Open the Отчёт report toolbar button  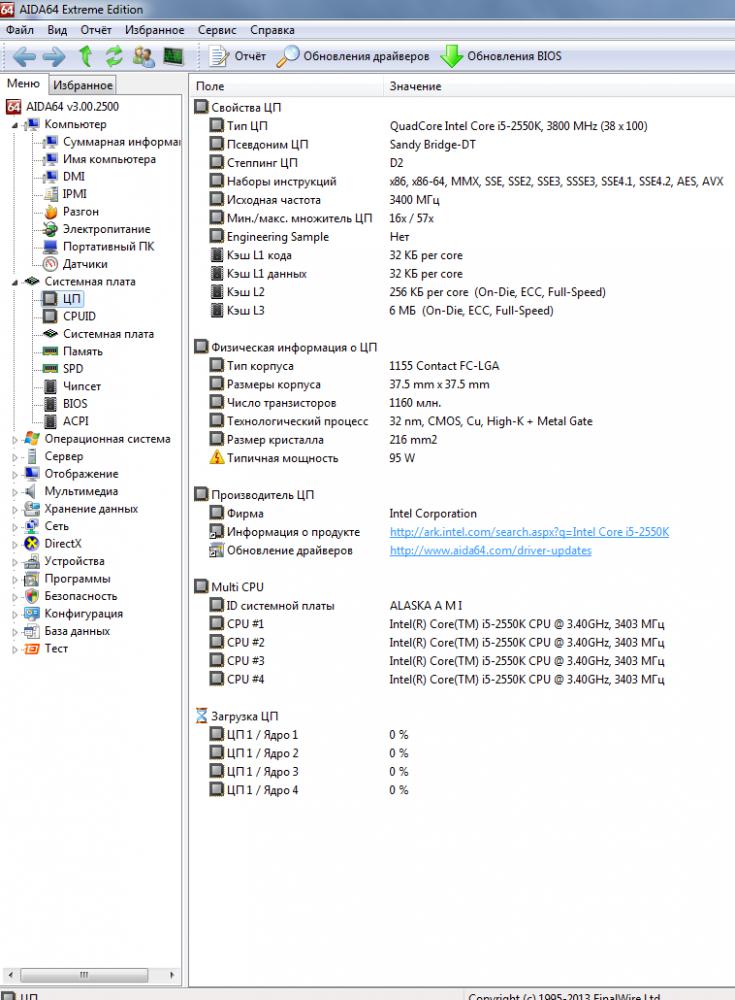click(x=237, y=56)
